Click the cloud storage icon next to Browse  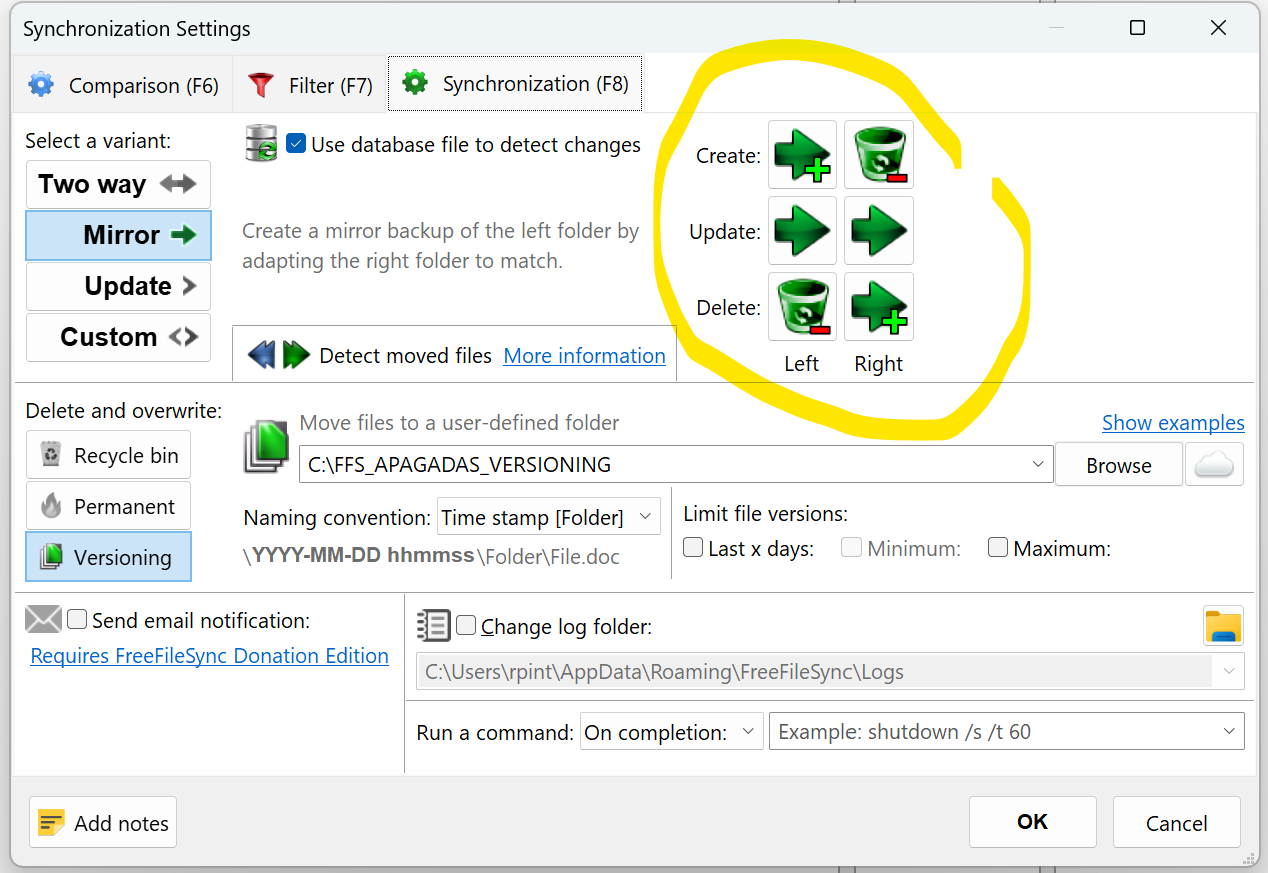coord(1214,465)
